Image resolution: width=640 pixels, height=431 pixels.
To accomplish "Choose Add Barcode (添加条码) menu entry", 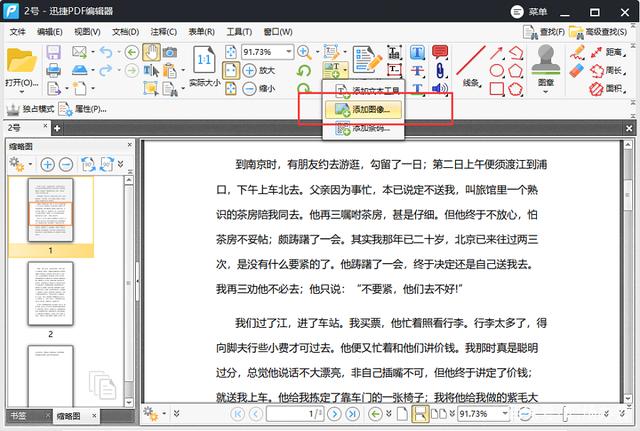I will [x=363, y=128].
